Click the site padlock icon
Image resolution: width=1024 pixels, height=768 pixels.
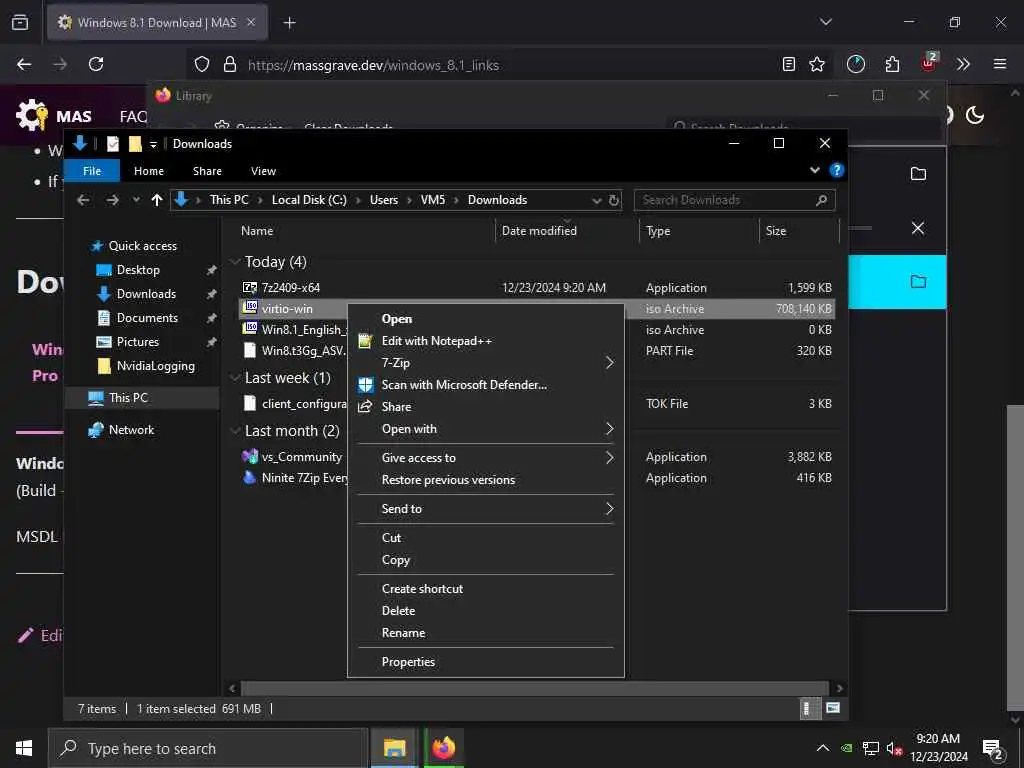pos(230,65)
